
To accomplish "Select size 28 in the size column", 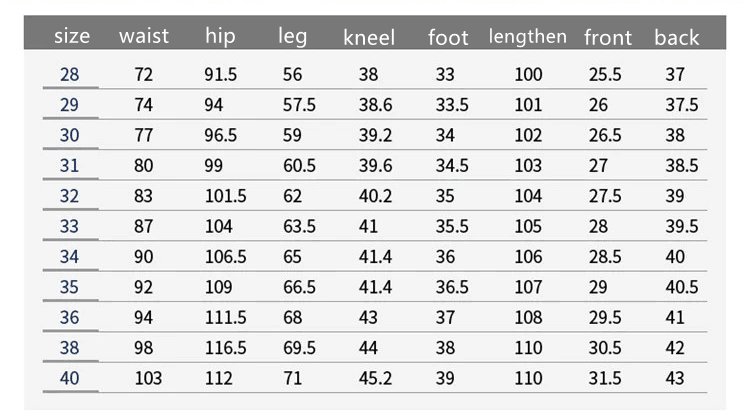I will (69, 75).
